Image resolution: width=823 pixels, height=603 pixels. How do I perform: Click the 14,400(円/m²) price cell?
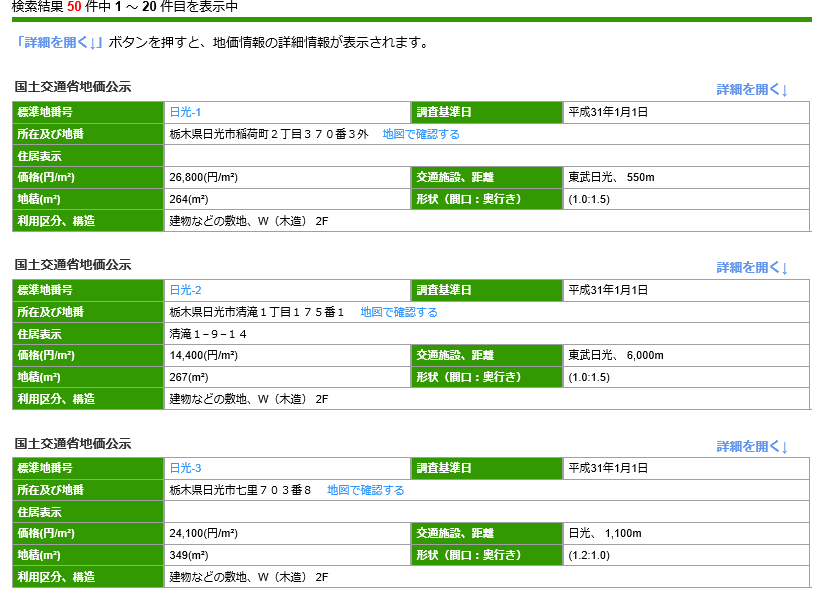pyautogui.click(x=204, y=356)
